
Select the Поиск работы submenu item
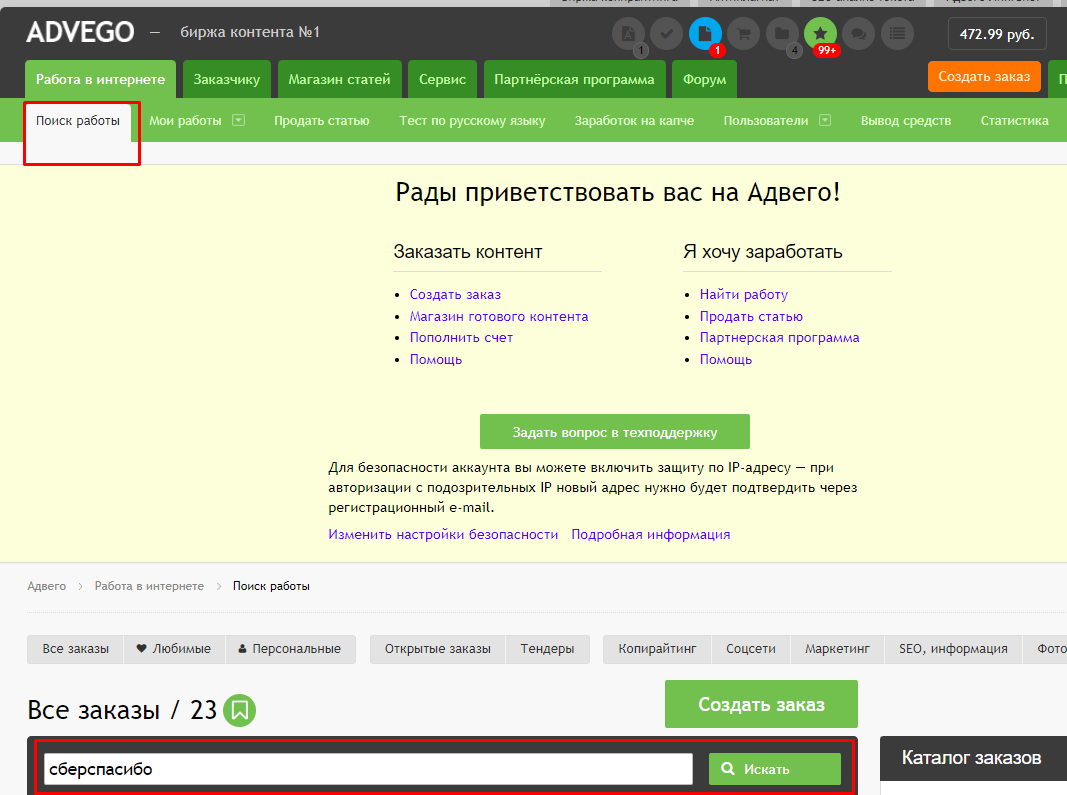(78, 121)
